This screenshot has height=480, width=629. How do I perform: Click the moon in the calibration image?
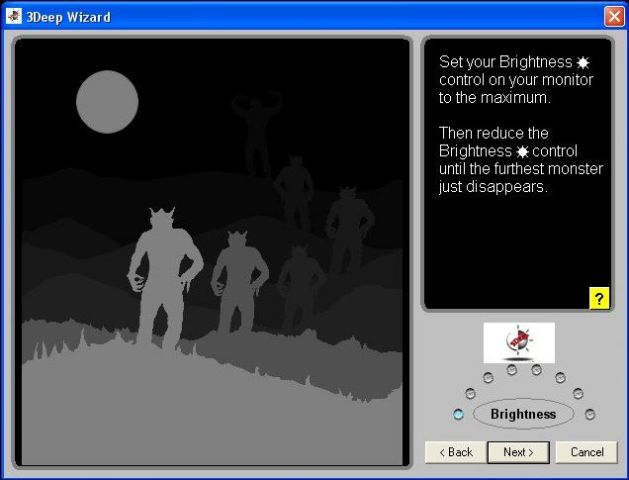pos(107,102)
